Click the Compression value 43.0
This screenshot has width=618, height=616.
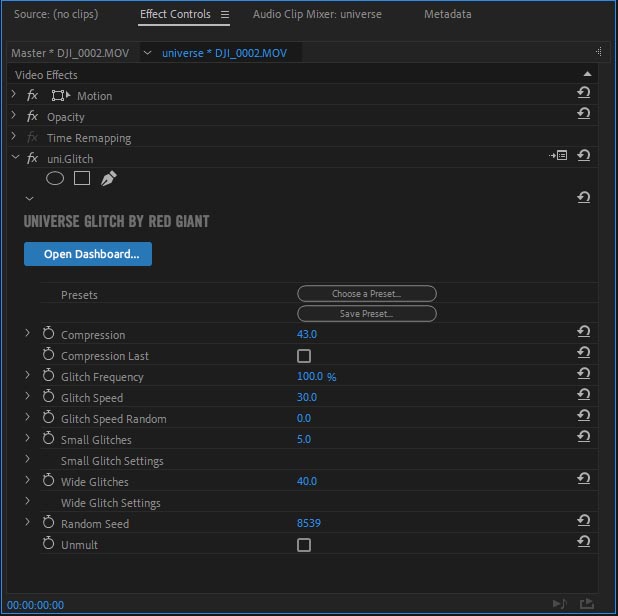[x=307, y=334]
